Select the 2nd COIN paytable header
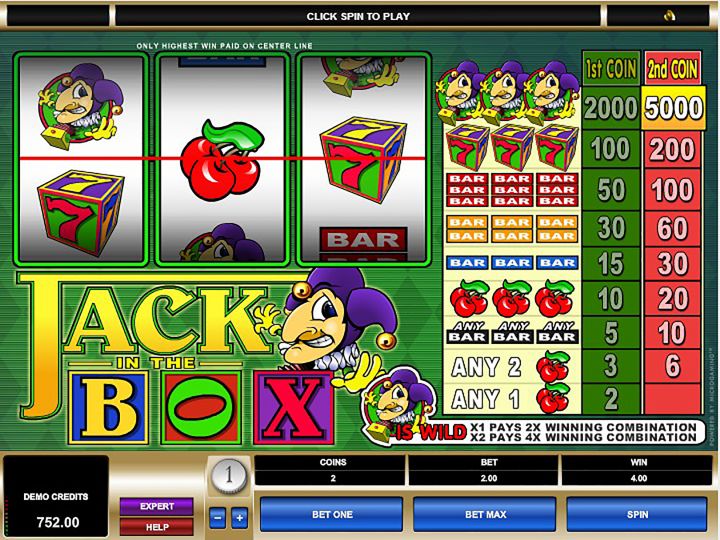 673,69
